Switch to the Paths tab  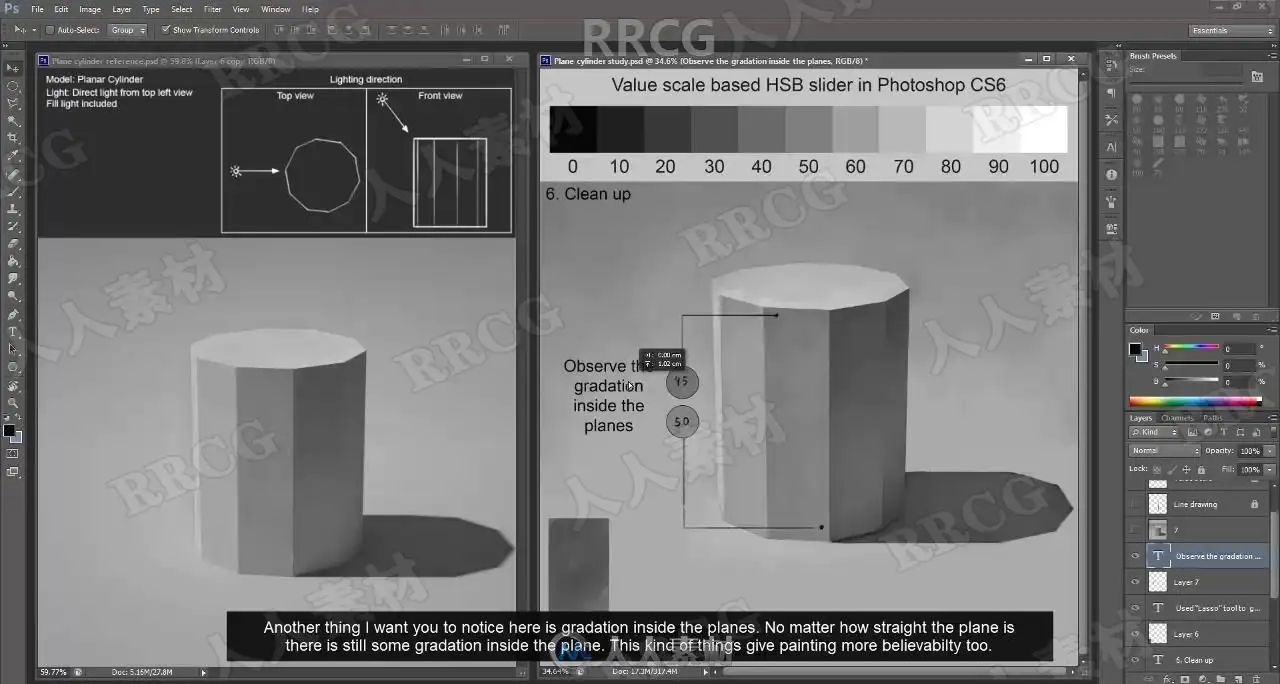click(x=1213, y=418)
